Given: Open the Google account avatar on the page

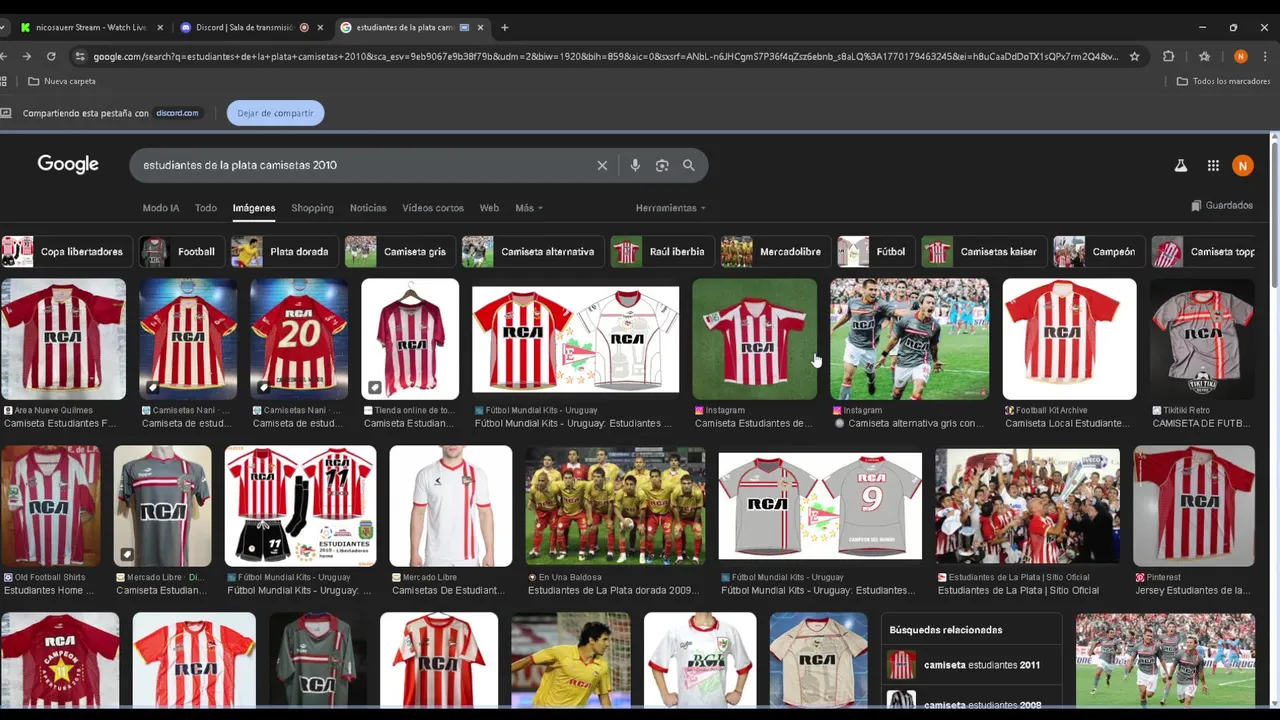Looking at the screenshot, I should [x=1243, y=166].
